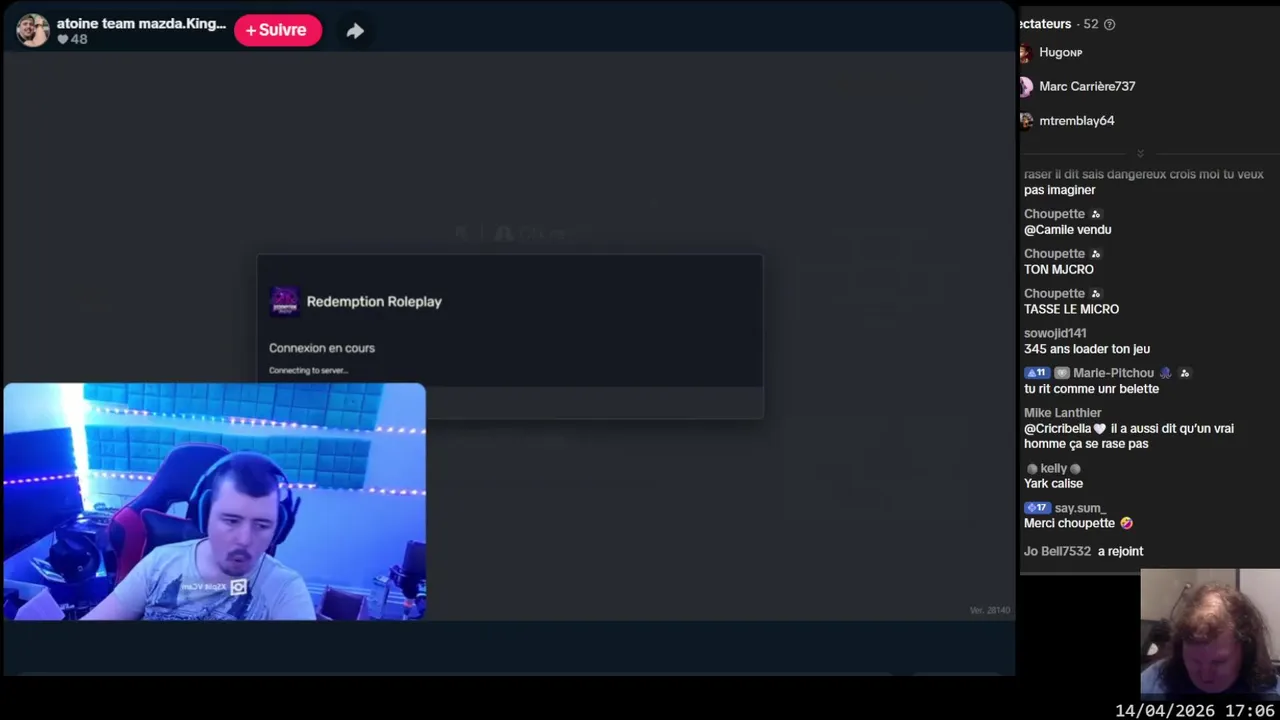Screen dimensions: 1280x720
Task: Open kelly's username in chat
Action: pyautogui.click(x=1053, y=468)
